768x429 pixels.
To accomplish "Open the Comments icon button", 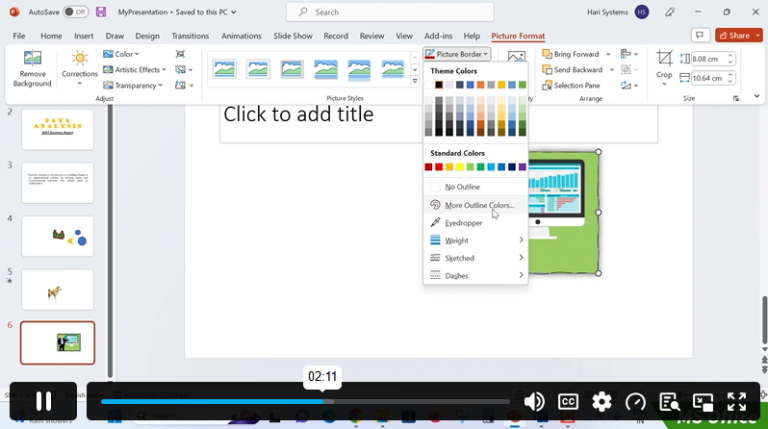I will point(700,35).
